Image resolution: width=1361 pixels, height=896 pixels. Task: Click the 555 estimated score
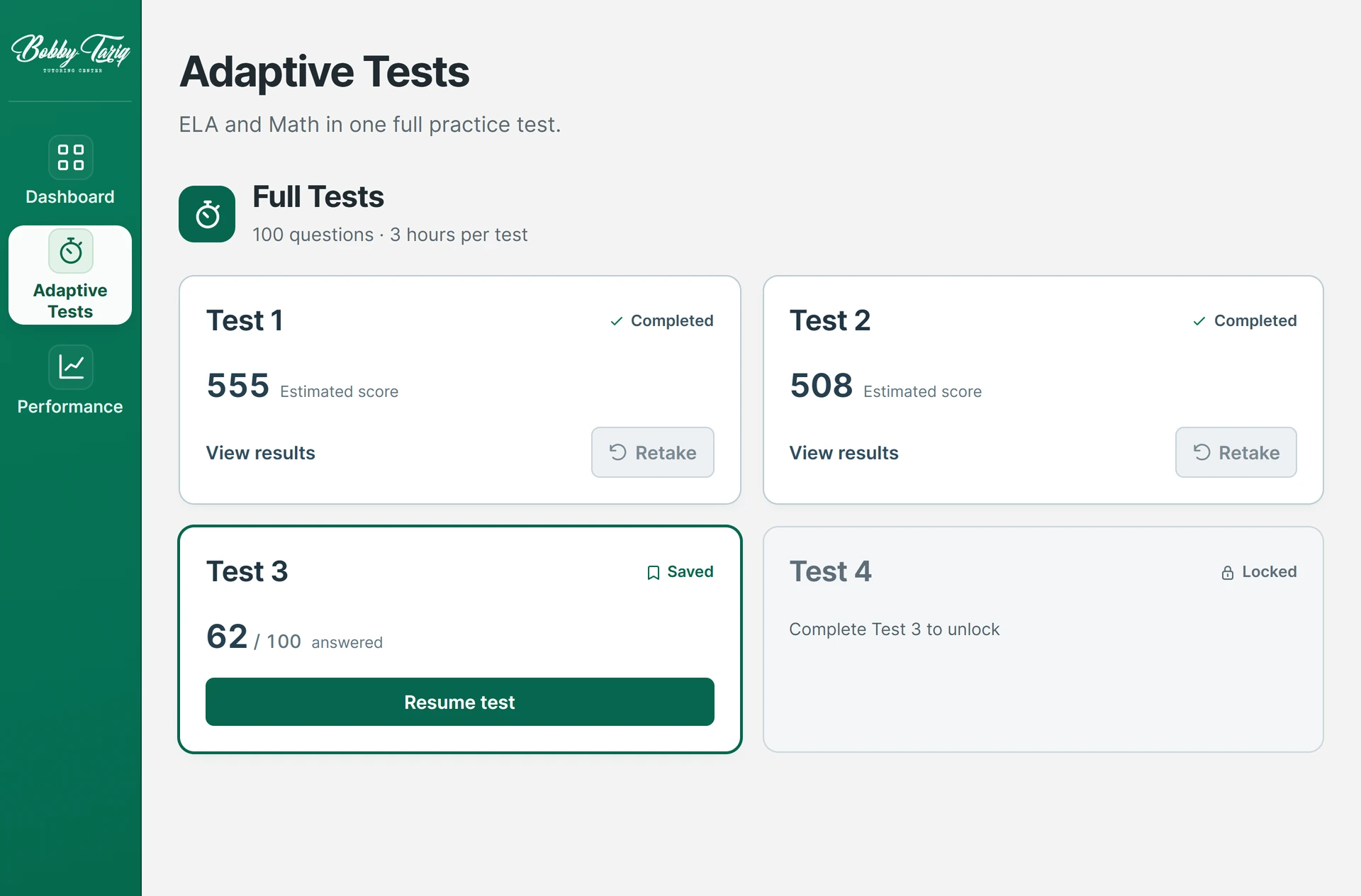238,386
